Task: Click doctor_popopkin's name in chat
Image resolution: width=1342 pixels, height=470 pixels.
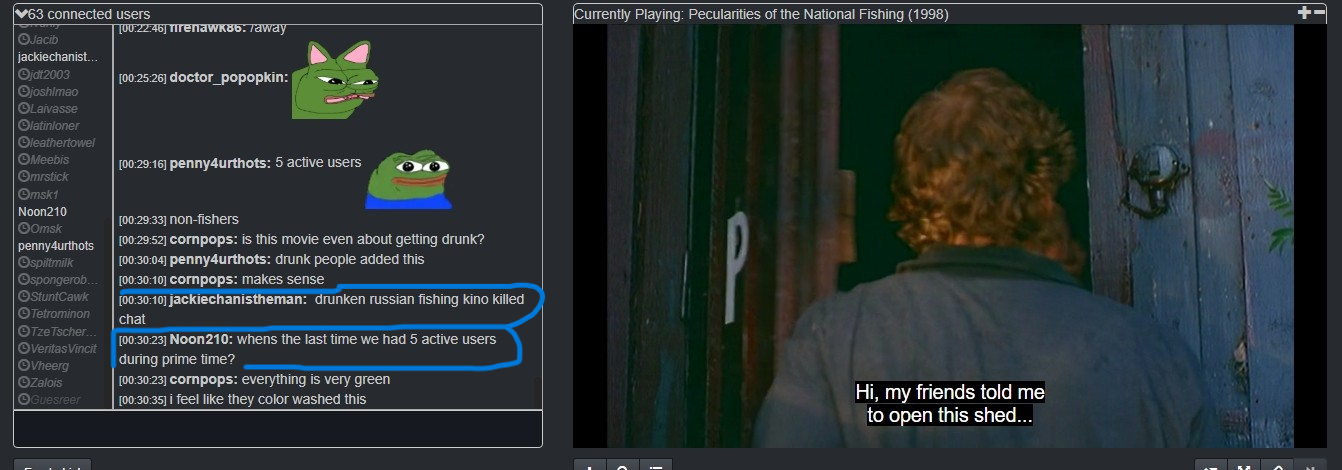Action: point(229,78)
